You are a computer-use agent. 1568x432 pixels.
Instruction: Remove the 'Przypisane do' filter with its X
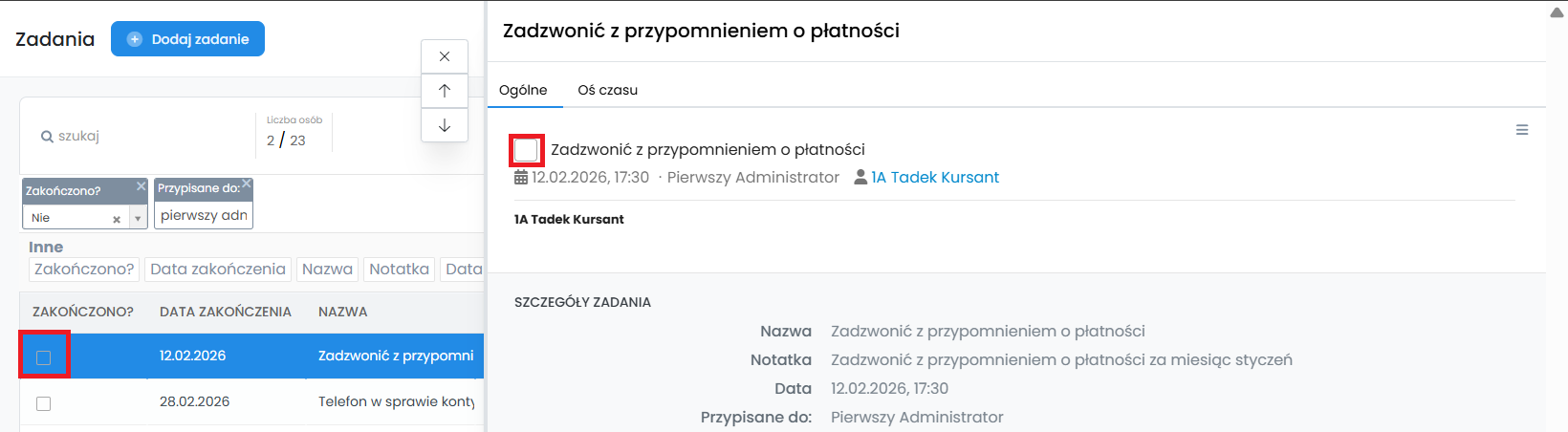(x=246, y=184)
